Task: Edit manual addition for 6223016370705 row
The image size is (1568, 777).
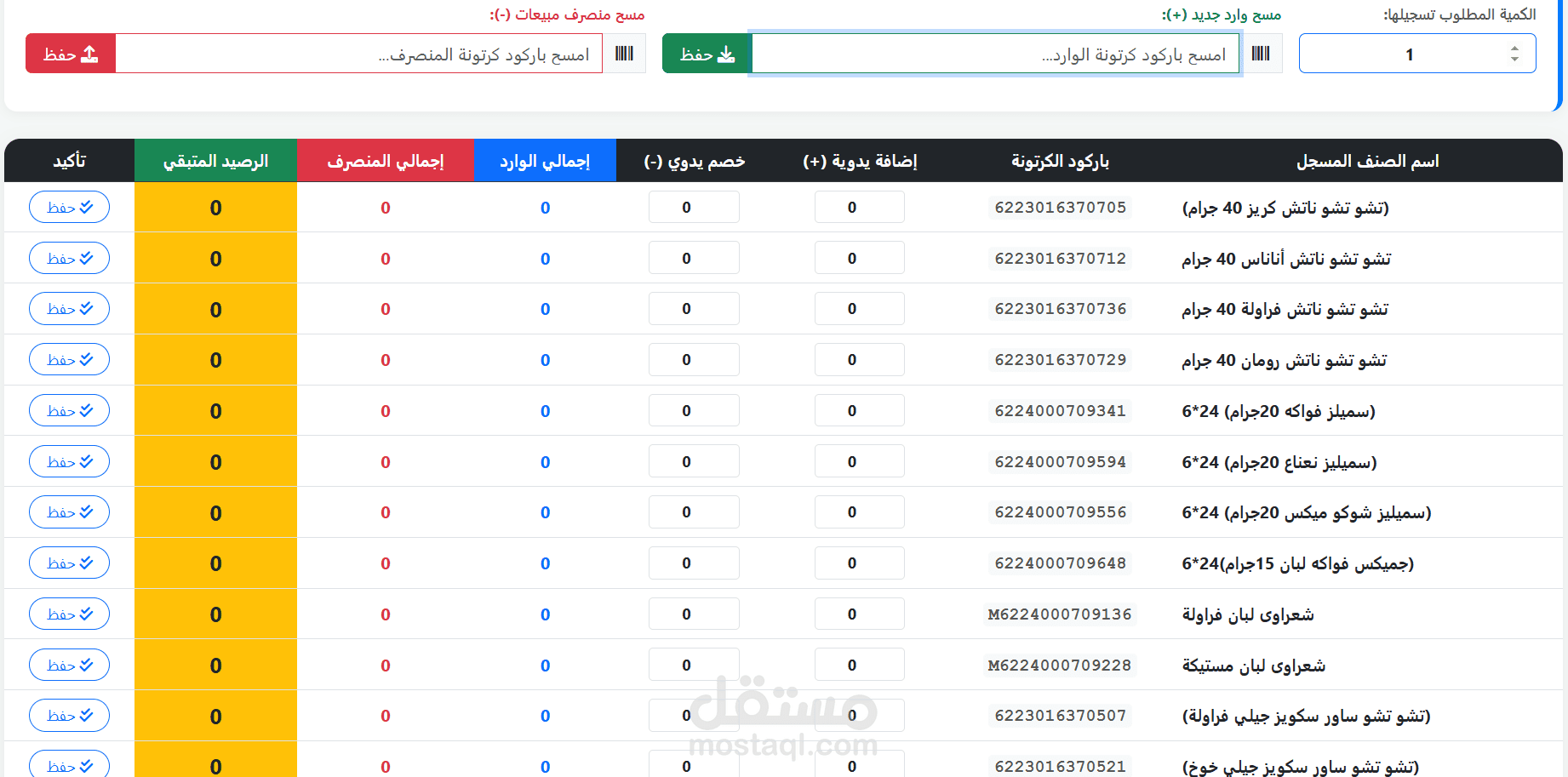Action: [859, 207]
